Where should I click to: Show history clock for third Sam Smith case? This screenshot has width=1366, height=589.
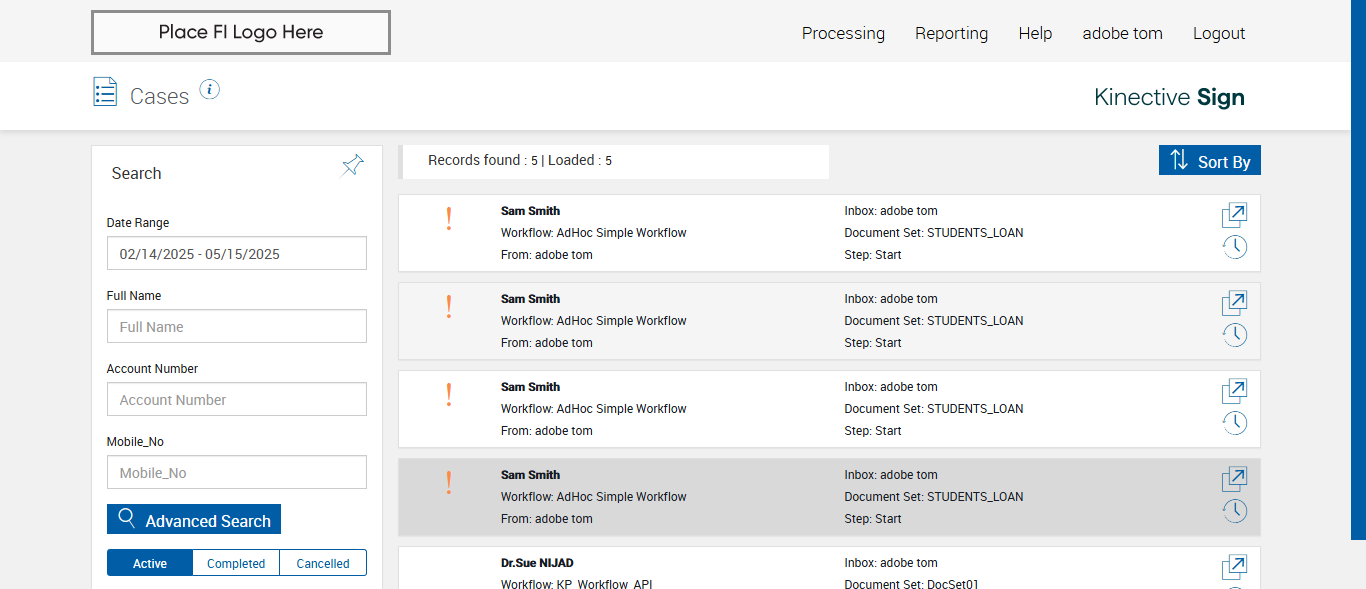point(1234,423)
